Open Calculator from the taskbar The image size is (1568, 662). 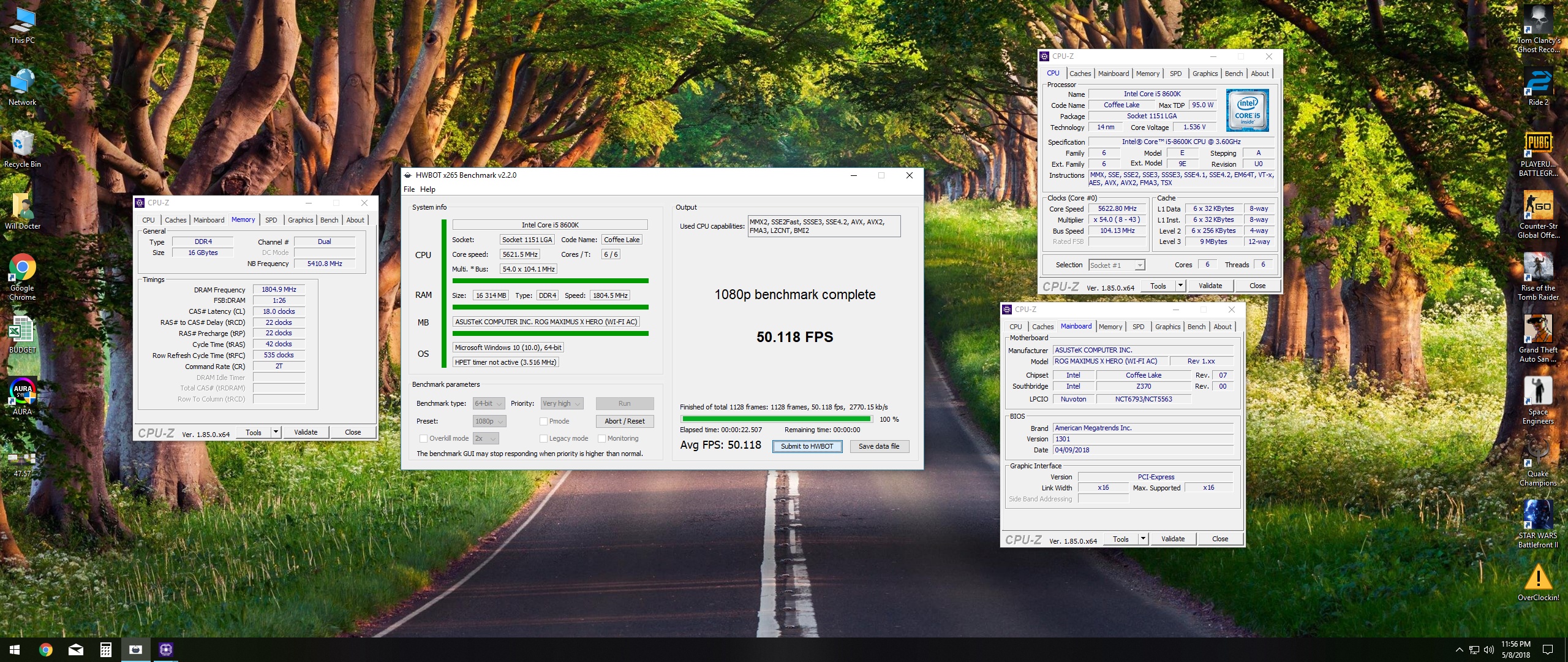pos(105,650)
